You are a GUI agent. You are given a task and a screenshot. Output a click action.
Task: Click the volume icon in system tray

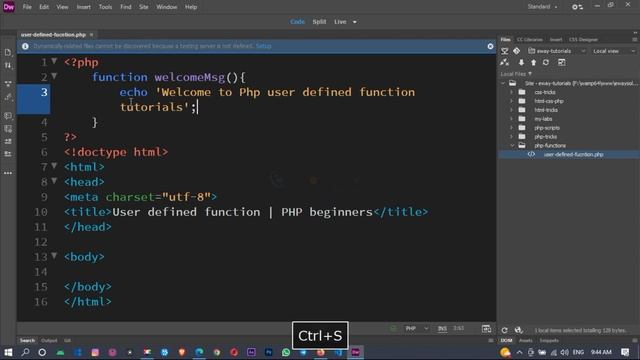coord(564,352)
